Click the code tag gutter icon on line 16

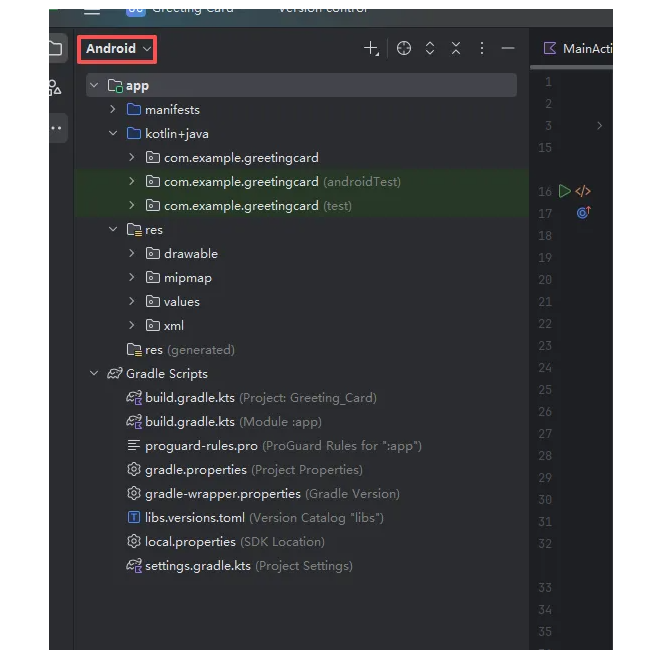click(x=583, y=191)
